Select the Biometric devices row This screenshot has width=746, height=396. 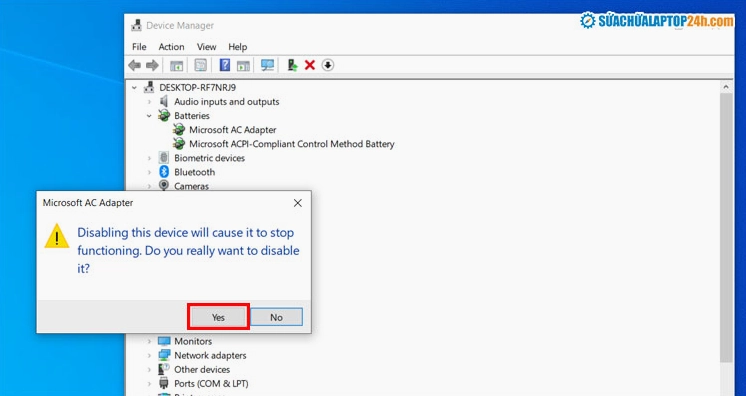pos(209,158)
